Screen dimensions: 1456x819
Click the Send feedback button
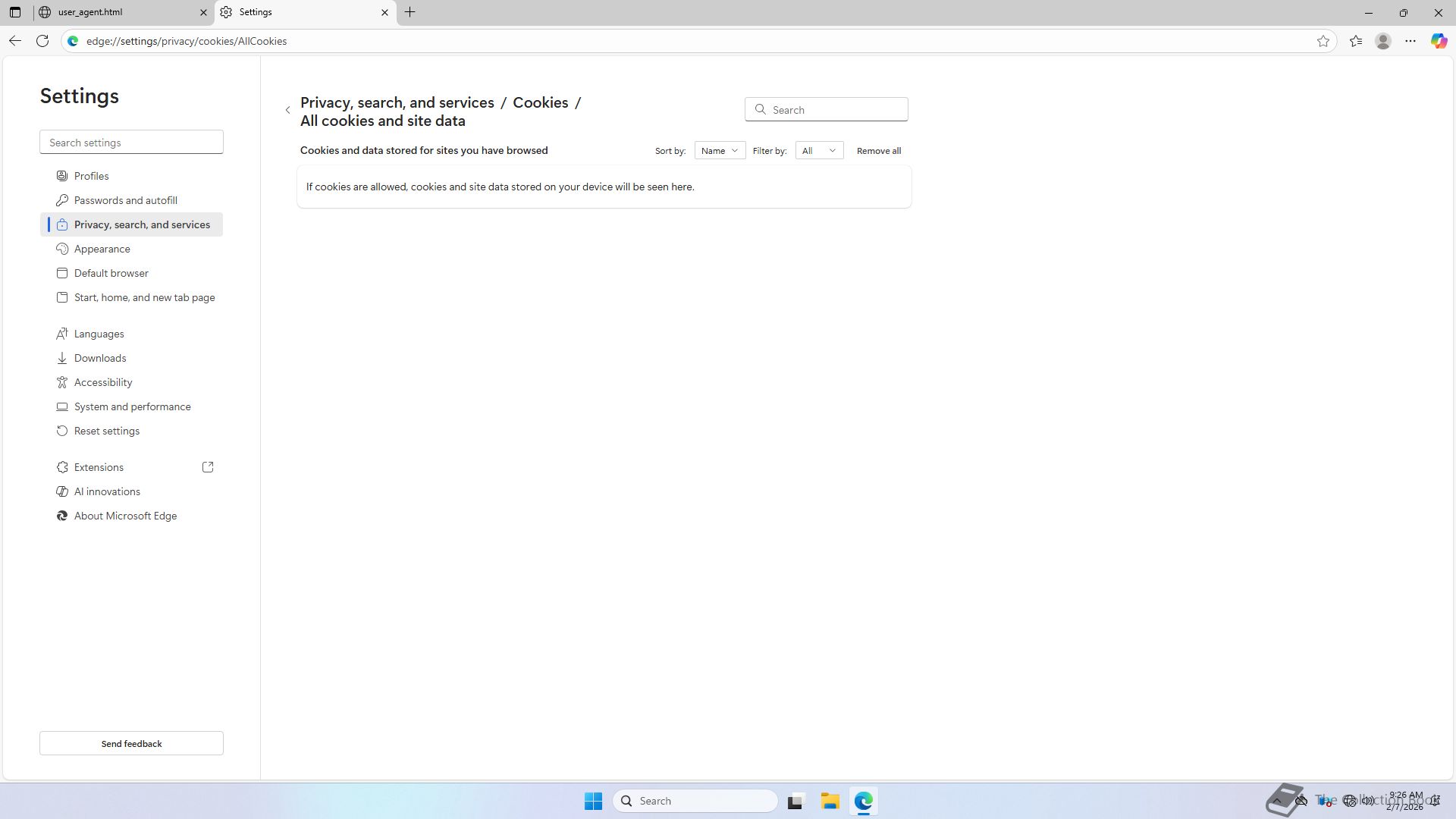click(131, 743)
